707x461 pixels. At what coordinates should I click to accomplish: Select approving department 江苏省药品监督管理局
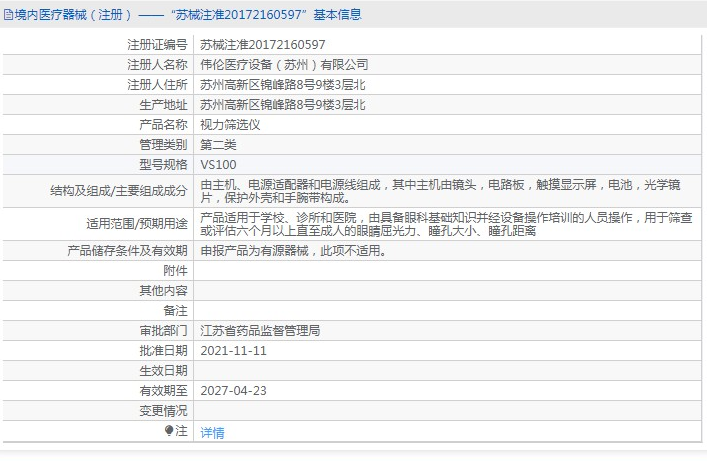click(261, 331)
